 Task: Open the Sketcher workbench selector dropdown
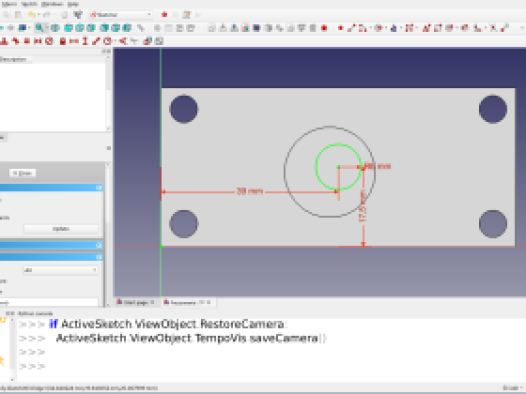point(121,15)
